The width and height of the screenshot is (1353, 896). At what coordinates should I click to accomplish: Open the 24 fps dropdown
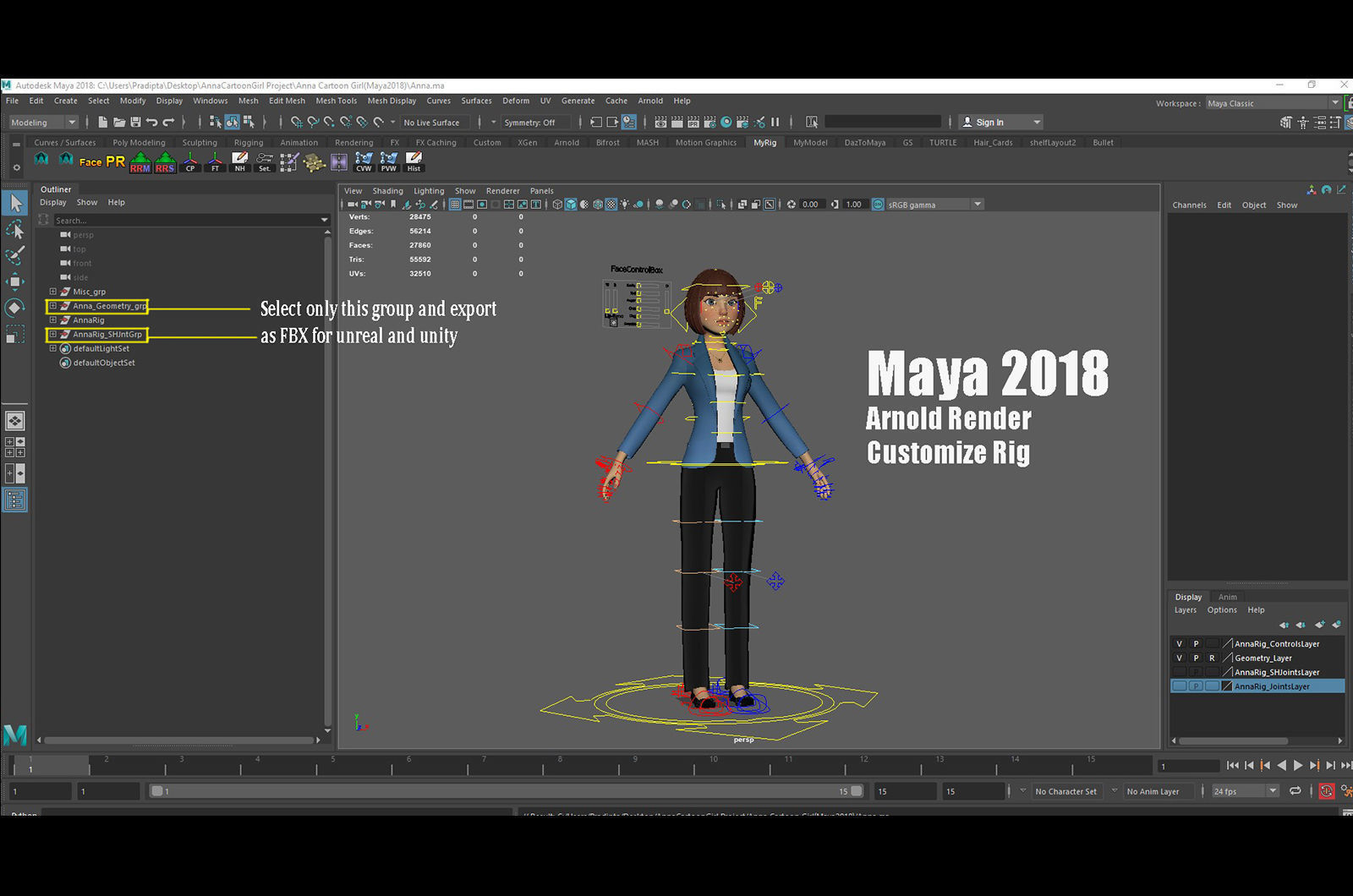[x=1245, y=791]
